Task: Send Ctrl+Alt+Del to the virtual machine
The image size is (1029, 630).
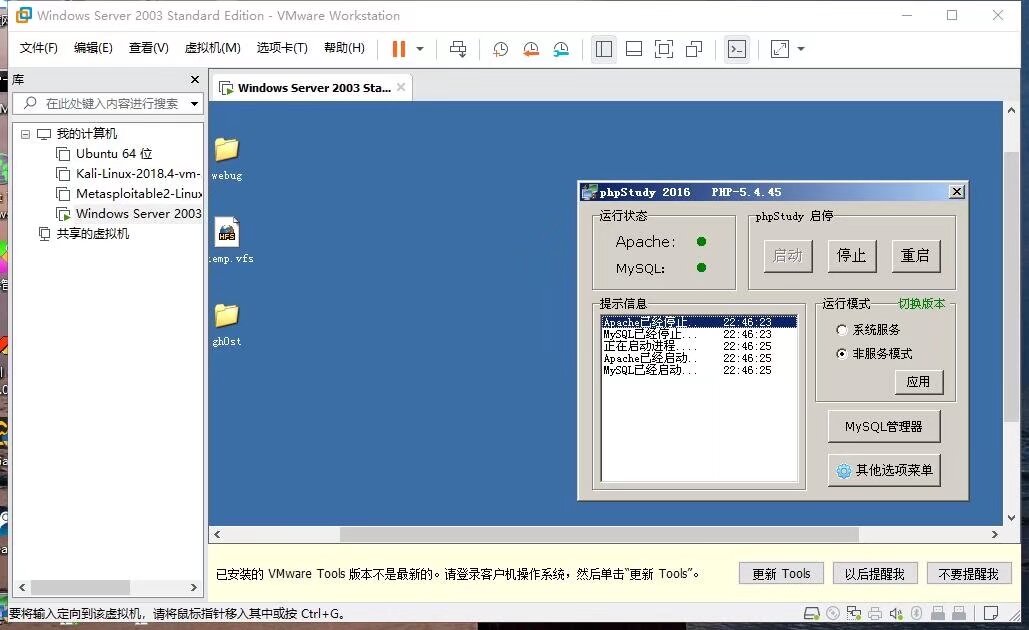Action: point(458,49)
